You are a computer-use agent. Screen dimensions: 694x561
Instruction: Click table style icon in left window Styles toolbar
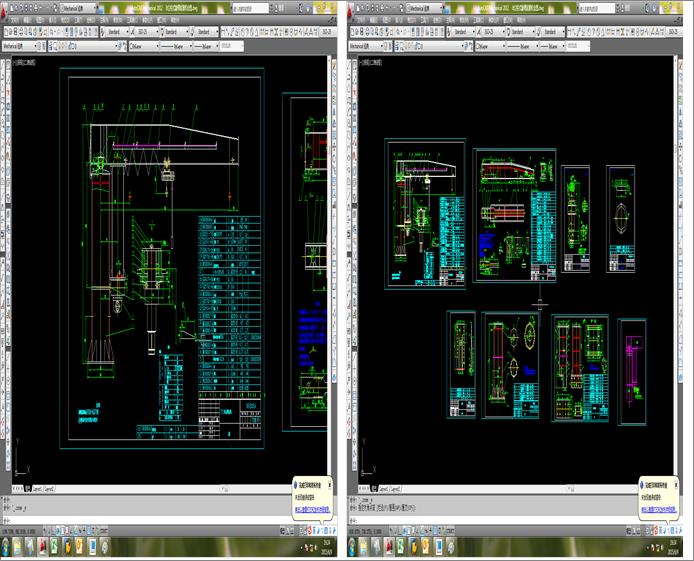(162, 32)
